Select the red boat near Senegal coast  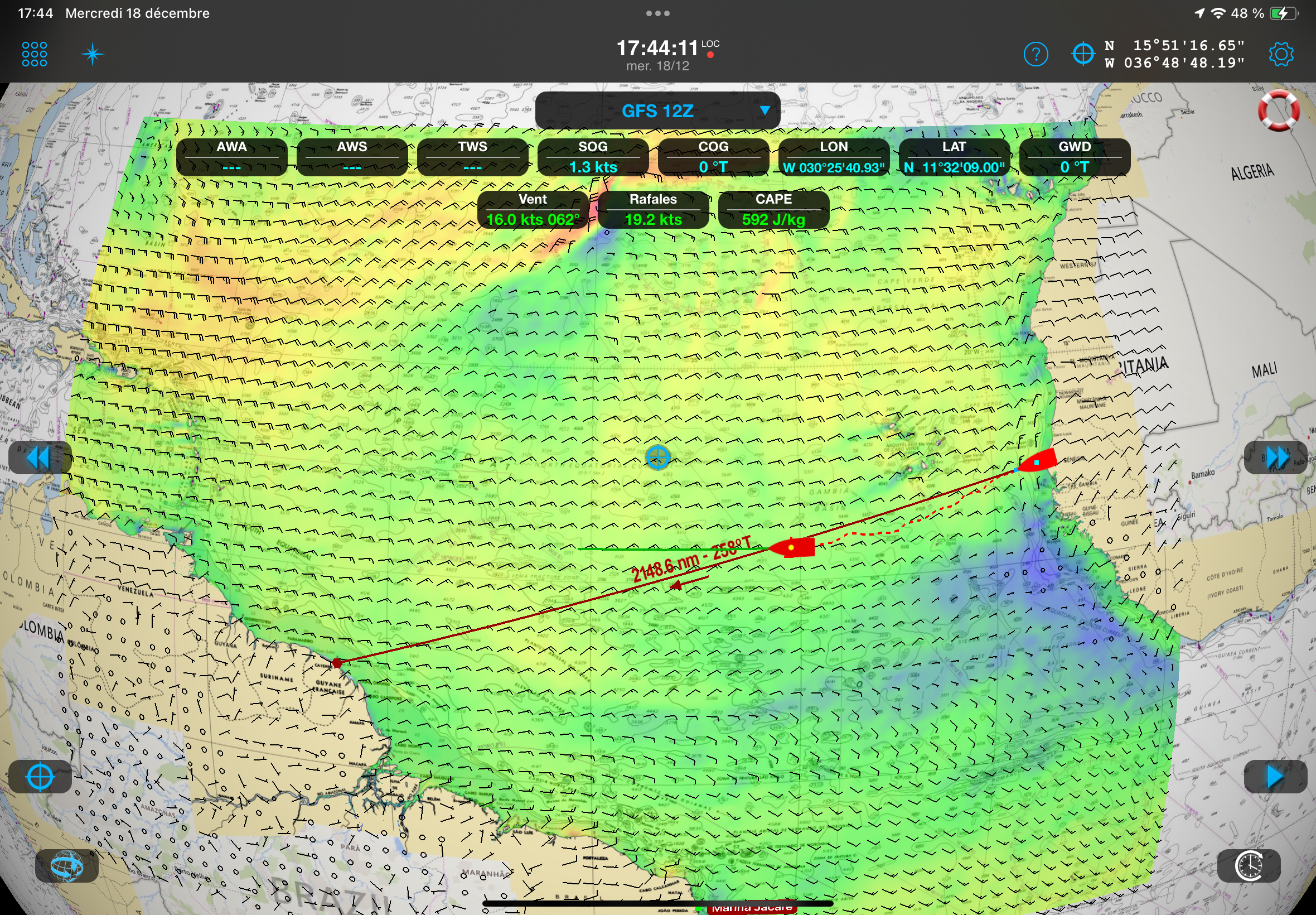[x=1038, y=461]
